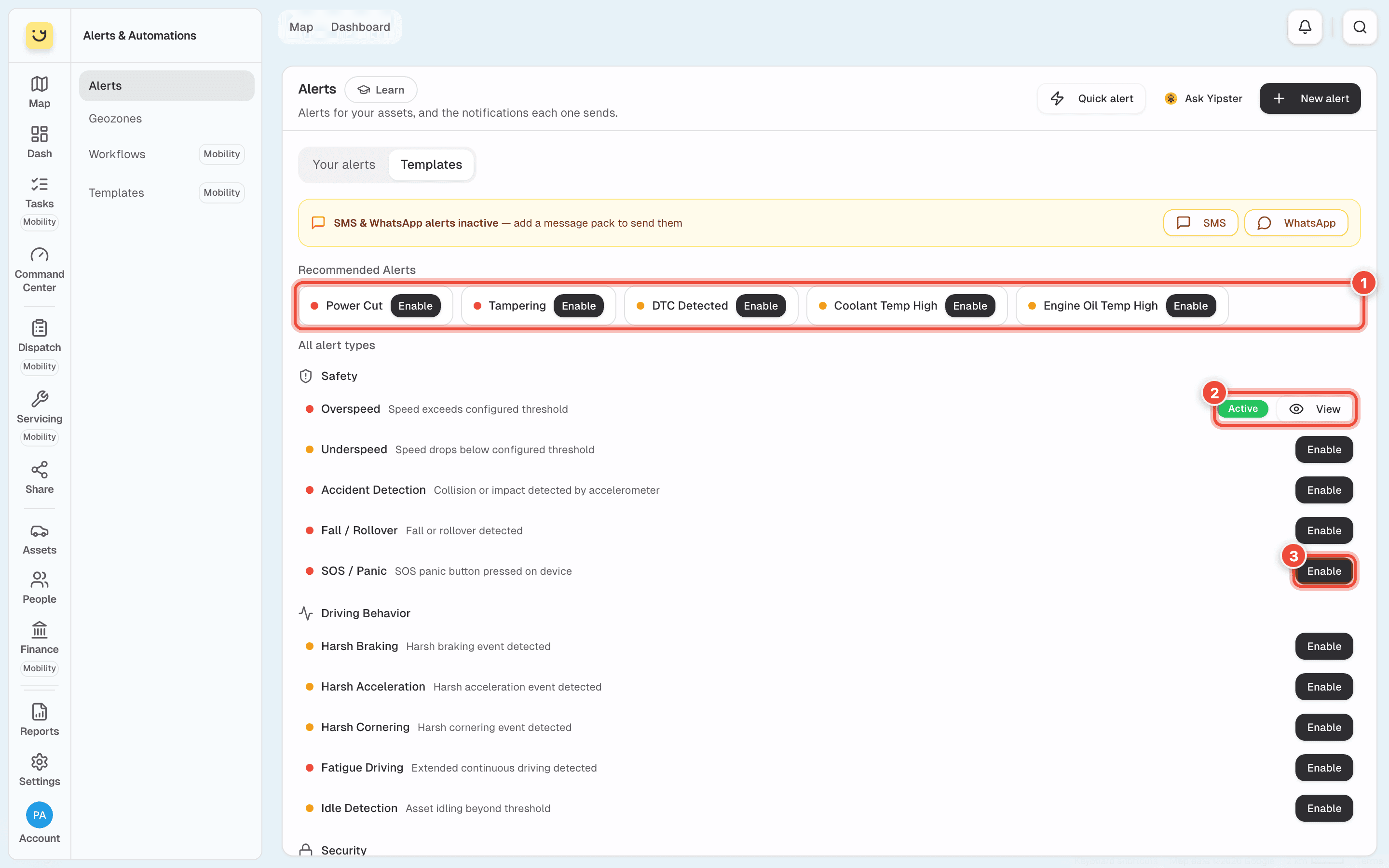Enable the DTC Detected recommended alert
1389x868 pixels.
761,306
